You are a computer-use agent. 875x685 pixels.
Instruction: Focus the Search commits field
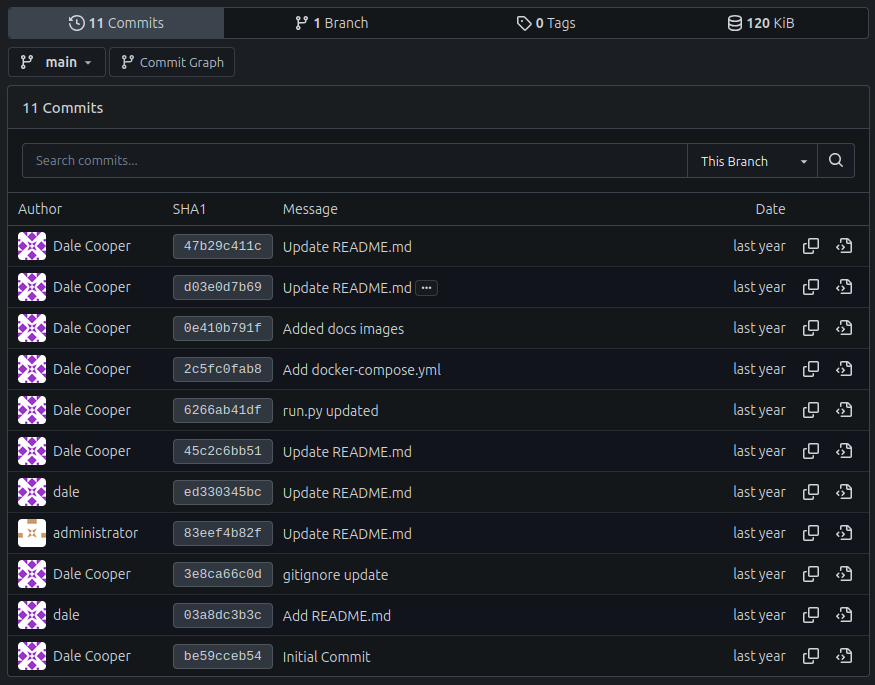point(355,161)
